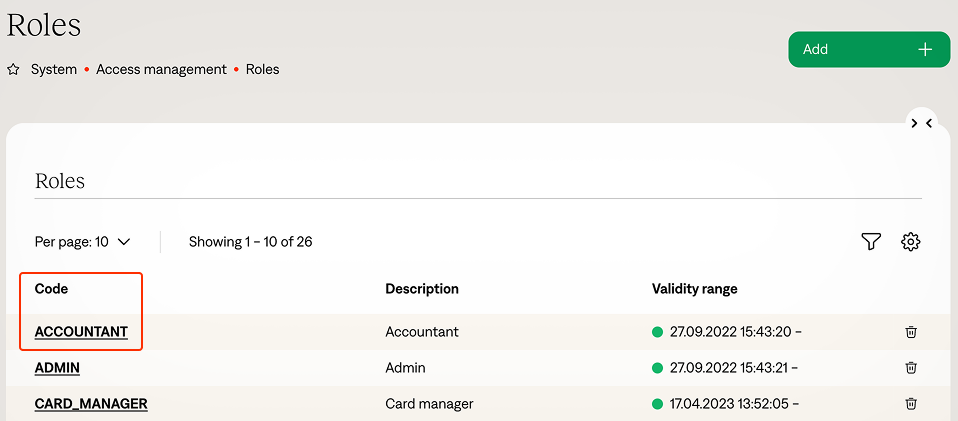Sort by the Description column header
Screen dimensions: 958x421
421,289
